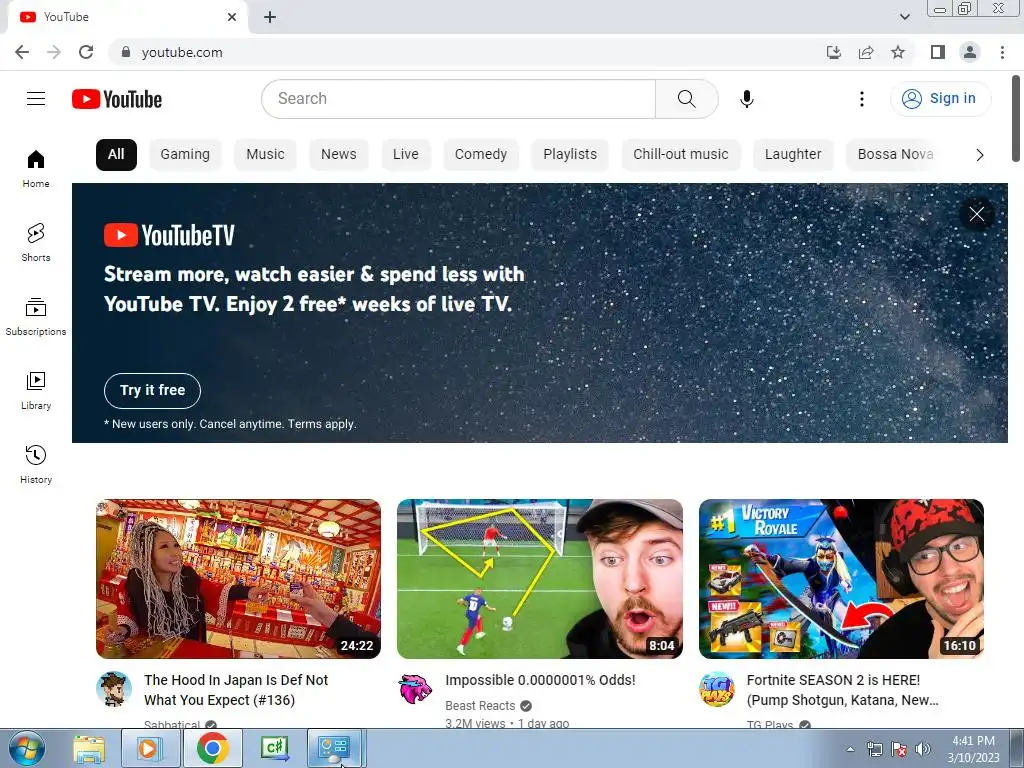
Task: Click the Chrome taskbar icon
Action: coord(212,748)
